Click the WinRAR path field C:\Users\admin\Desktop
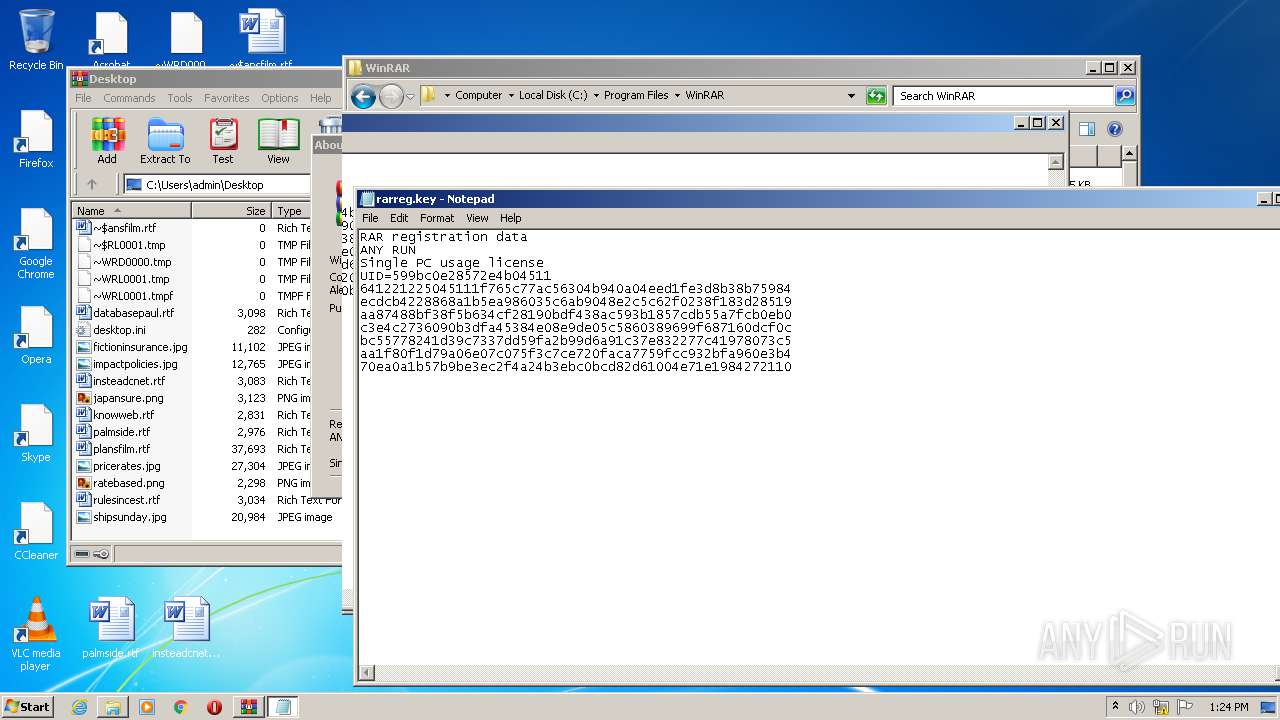1280x720 pixels. pos(216,185)
